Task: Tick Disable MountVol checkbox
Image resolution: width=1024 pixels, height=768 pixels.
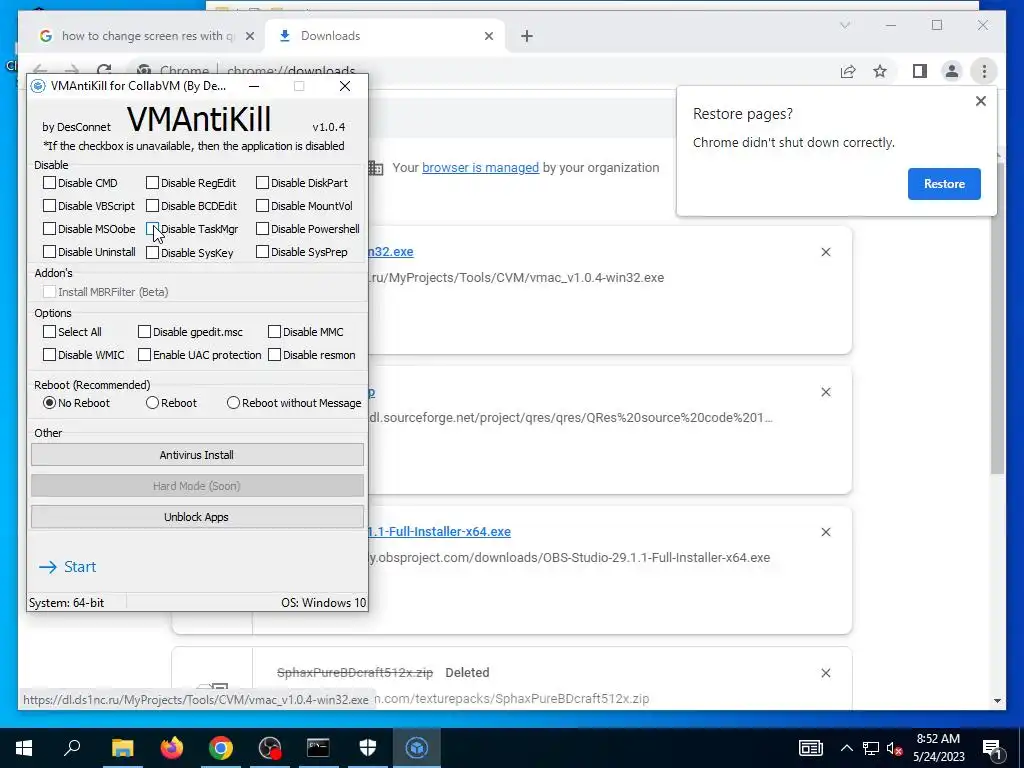Action: (262, 206)
